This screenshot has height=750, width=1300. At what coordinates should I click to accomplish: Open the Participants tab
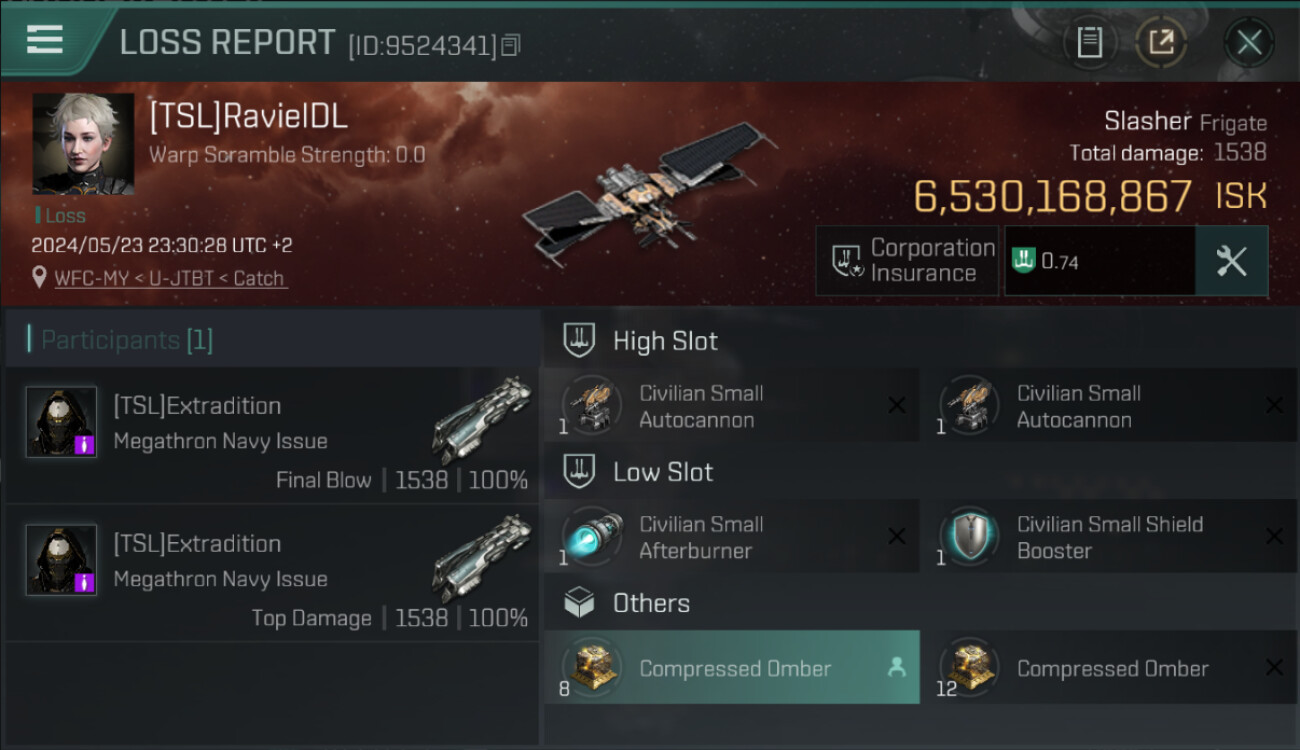[x=126, y=340]
